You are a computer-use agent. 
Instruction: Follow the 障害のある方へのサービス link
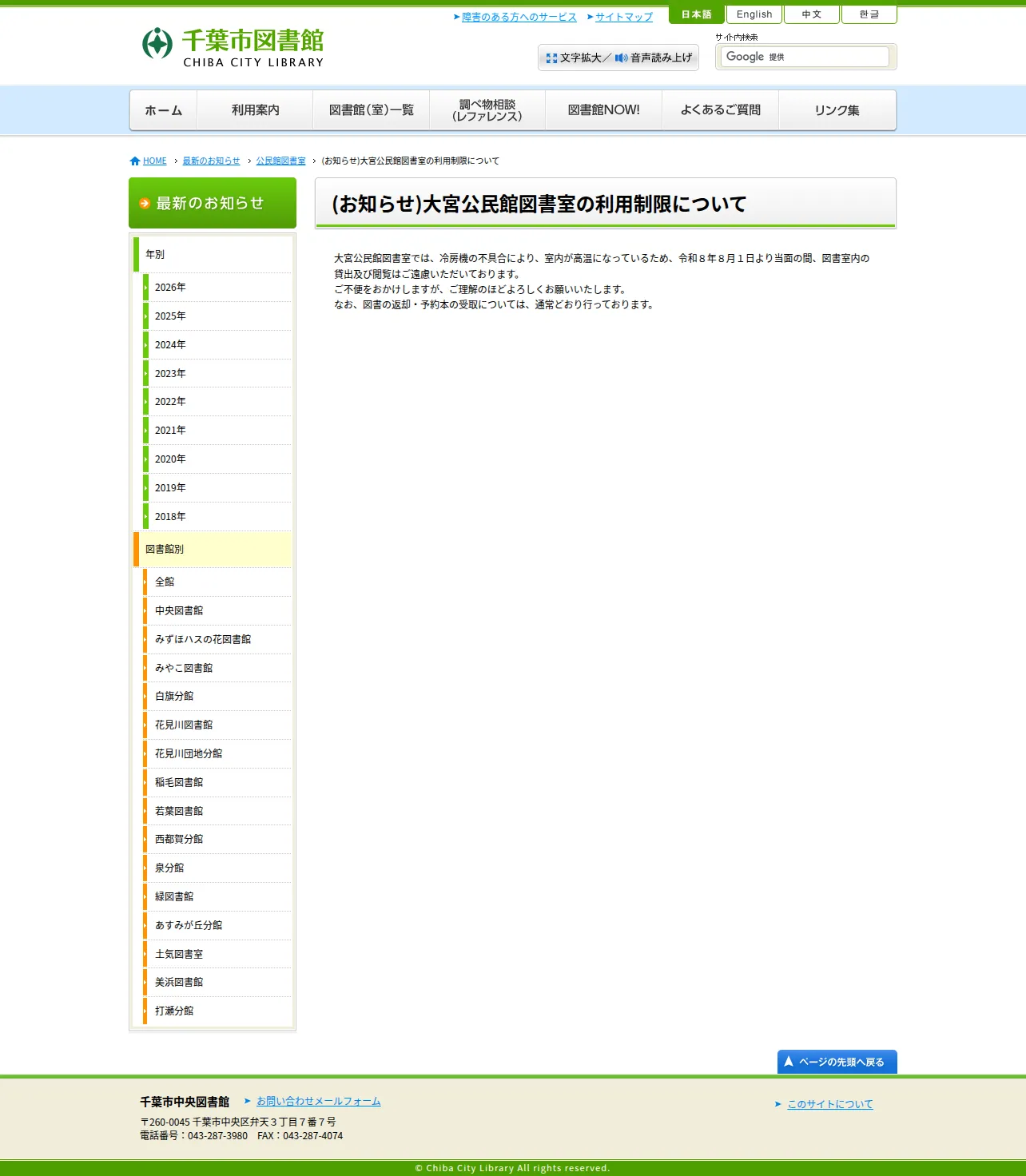(x=519, y=17)
